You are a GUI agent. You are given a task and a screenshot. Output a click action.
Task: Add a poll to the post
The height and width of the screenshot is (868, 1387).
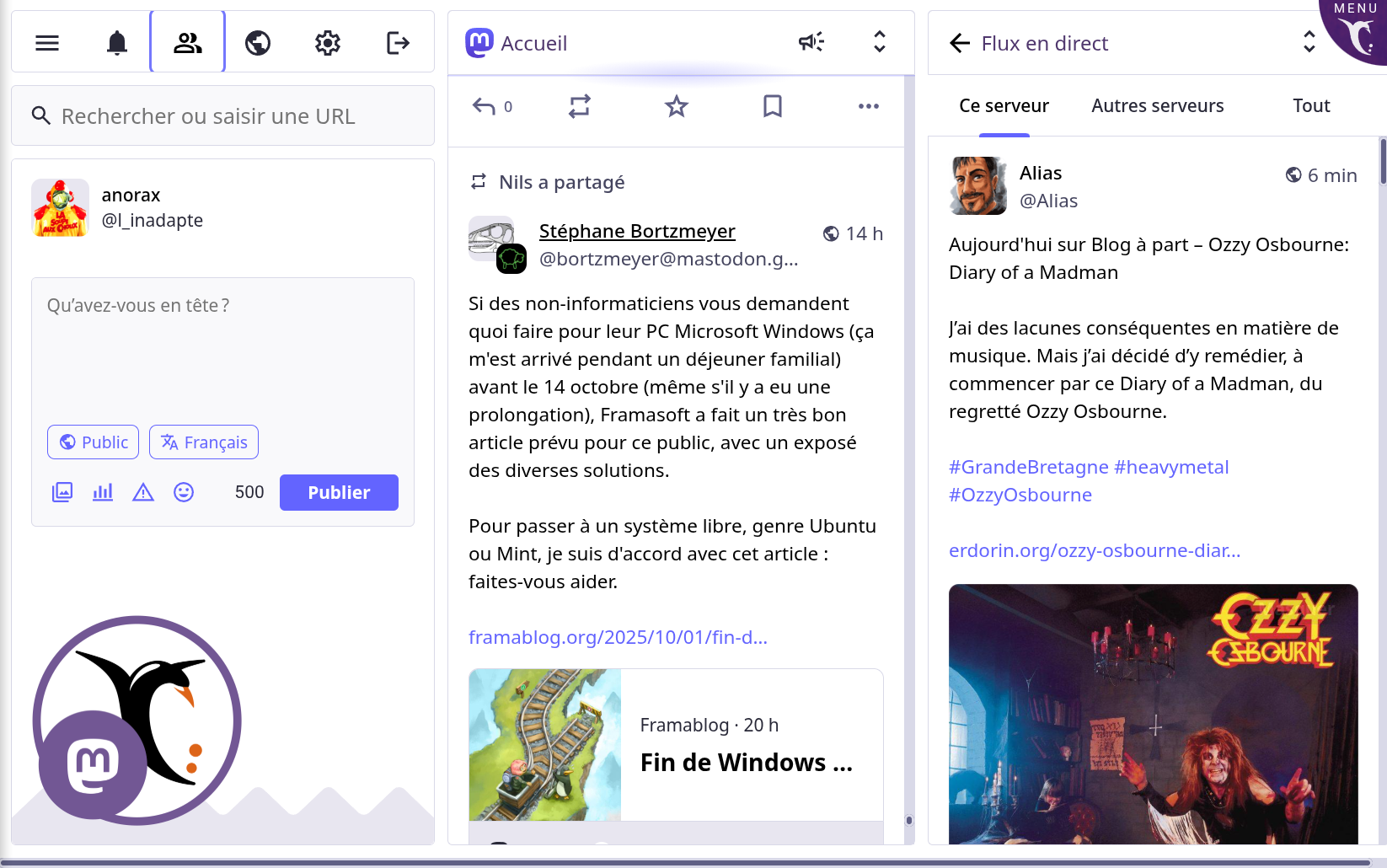pos(103,492)
